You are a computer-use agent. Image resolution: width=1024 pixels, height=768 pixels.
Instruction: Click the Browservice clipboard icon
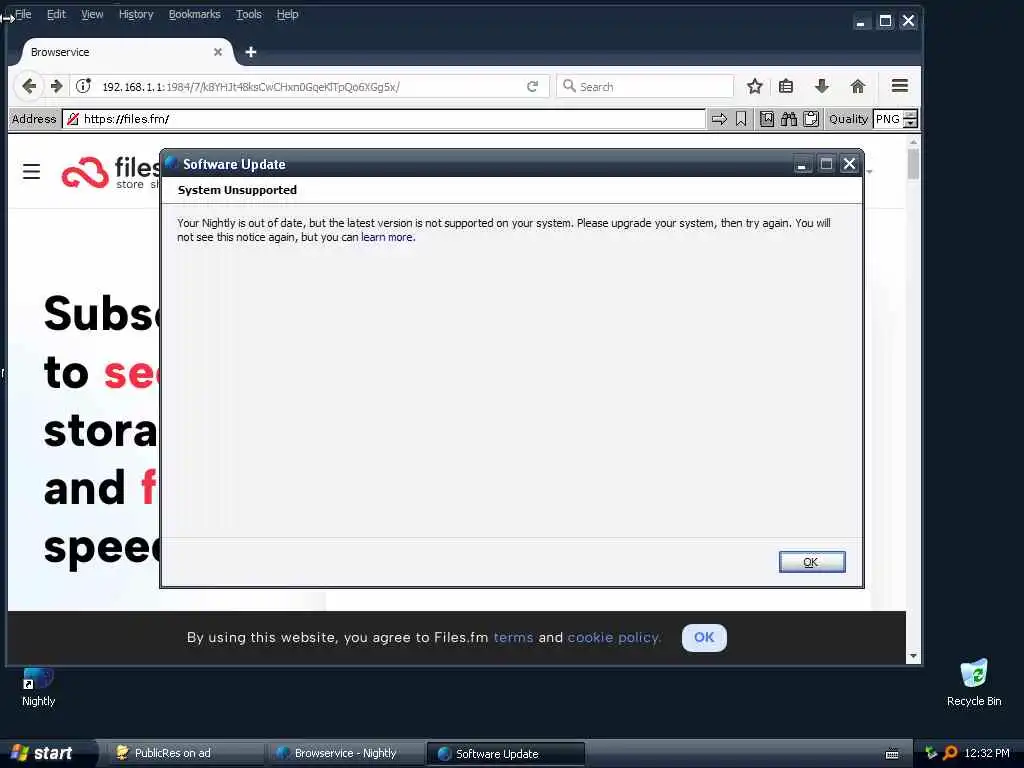point(811,119)
